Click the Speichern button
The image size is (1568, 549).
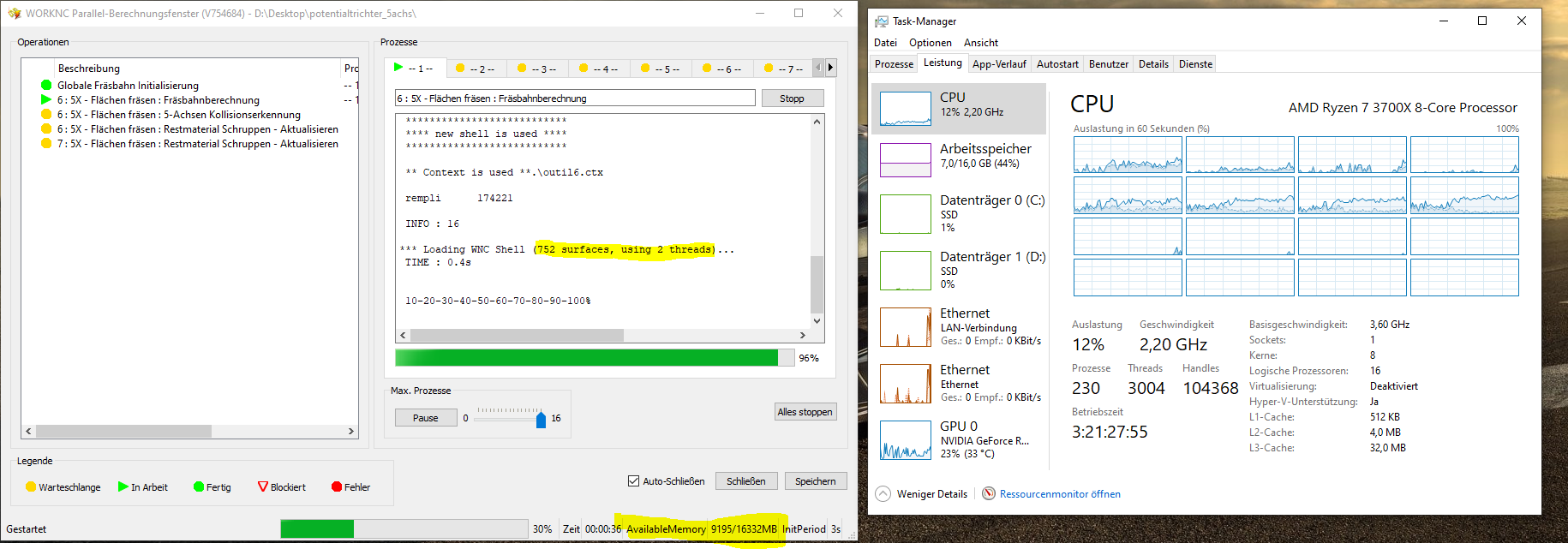816,480
